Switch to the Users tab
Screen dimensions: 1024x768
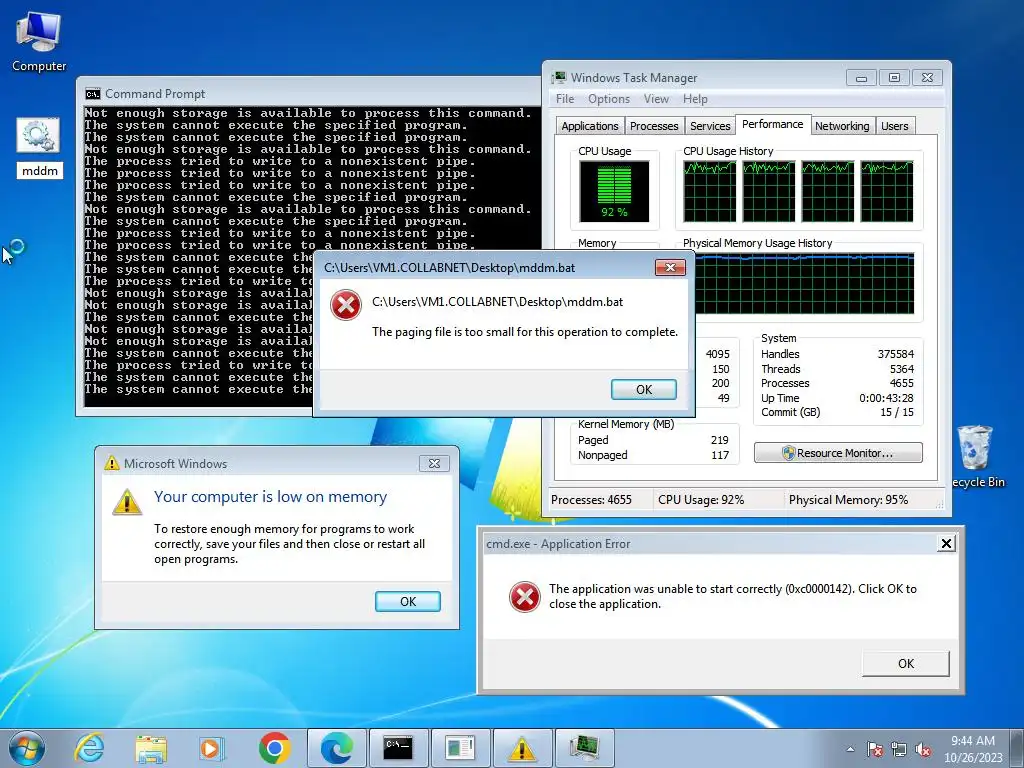point(894,126)
